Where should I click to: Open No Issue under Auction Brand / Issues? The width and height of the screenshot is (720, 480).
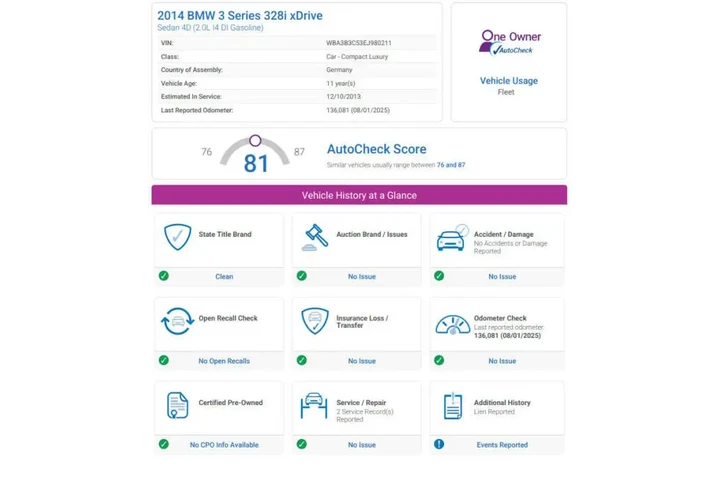pos(362,277)
